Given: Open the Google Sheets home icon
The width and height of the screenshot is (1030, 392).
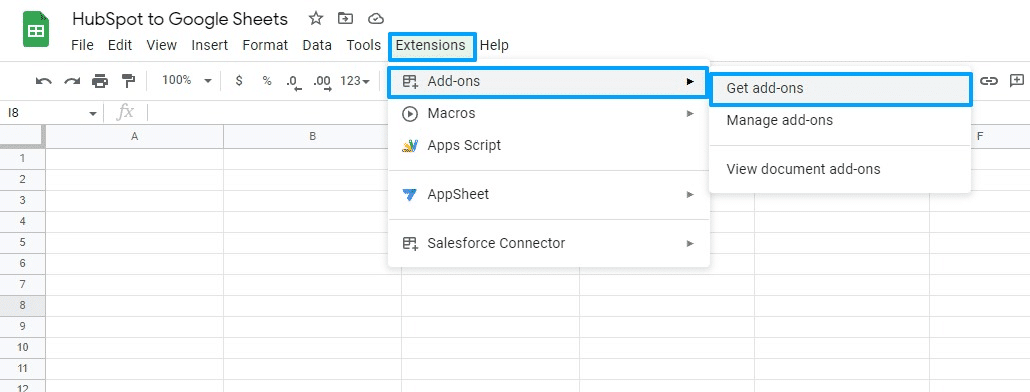Looking at the screenshot, I should (36, 30).
